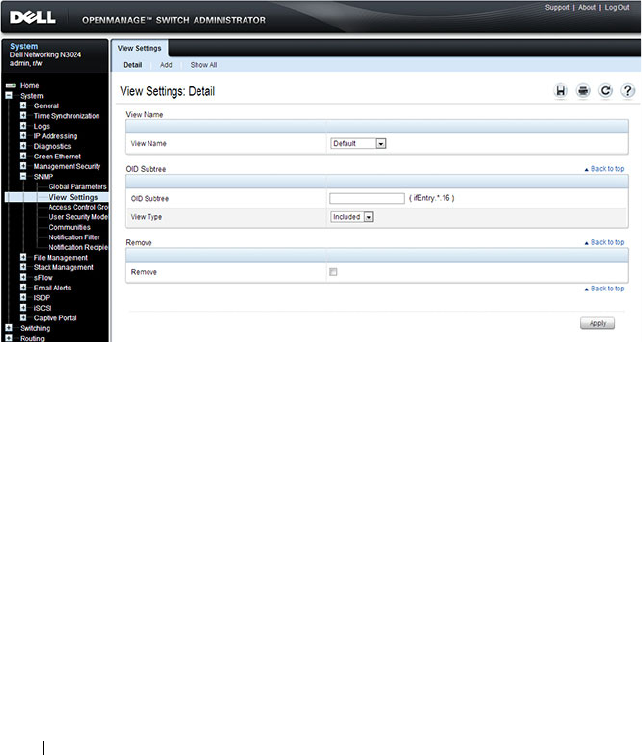
Task: Focus the OID Subtree text field
Action: click(367, 198)
